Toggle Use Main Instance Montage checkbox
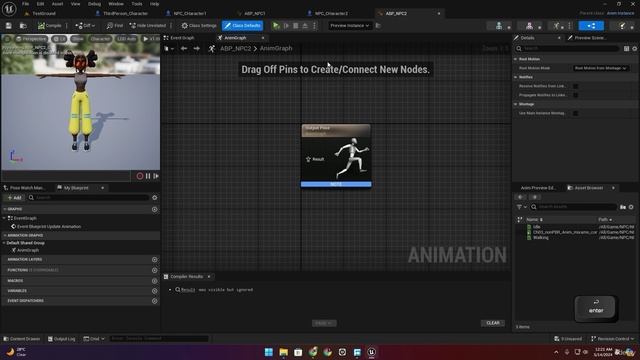The width and height of the screenshot is (640, 360). [576, 113]
